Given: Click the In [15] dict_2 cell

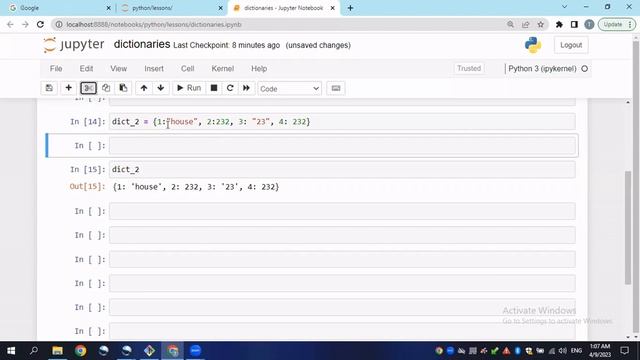Looking at the screenshot, I should tap(342, 169).
